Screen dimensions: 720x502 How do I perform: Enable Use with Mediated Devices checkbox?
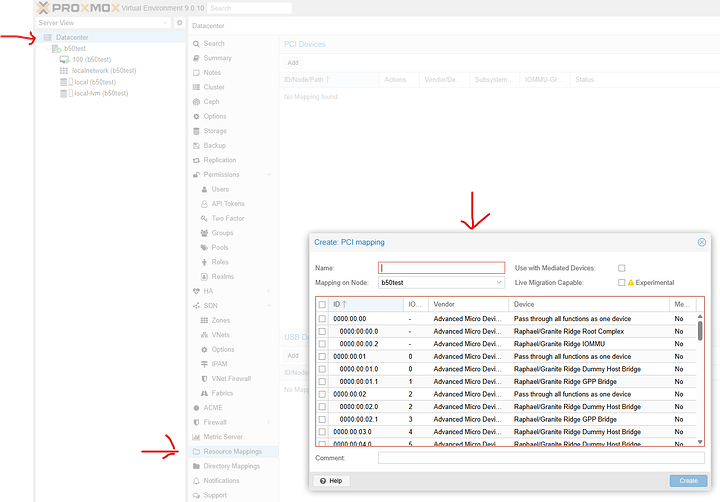pos(622,268)
